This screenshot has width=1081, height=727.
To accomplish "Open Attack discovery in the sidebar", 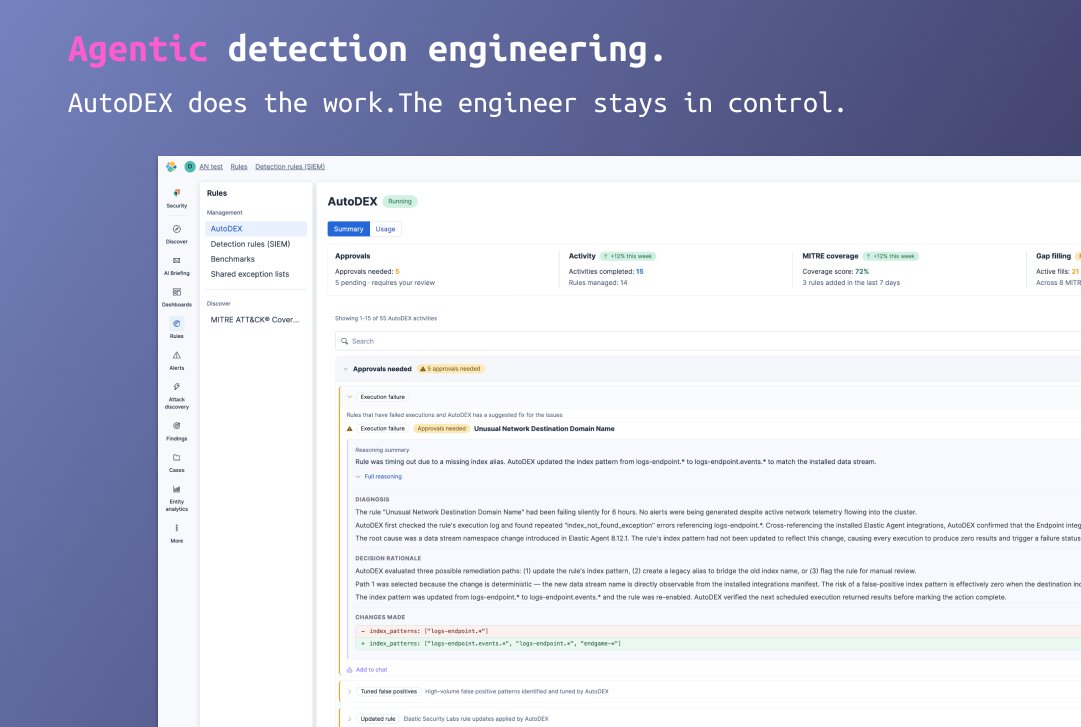I will pos(176,396).
